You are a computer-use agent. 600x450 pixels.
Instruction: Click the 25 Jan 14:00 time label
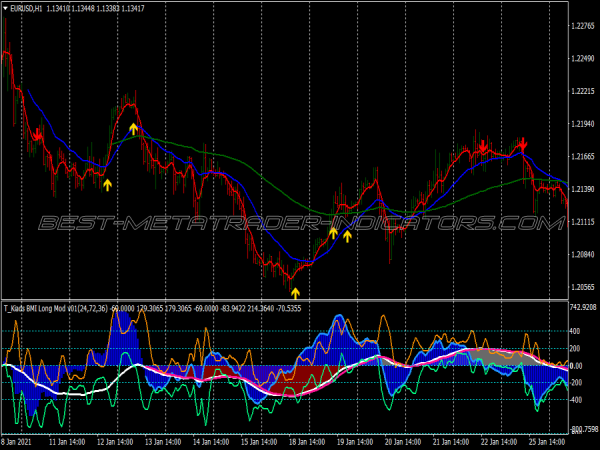coord(547,442)
